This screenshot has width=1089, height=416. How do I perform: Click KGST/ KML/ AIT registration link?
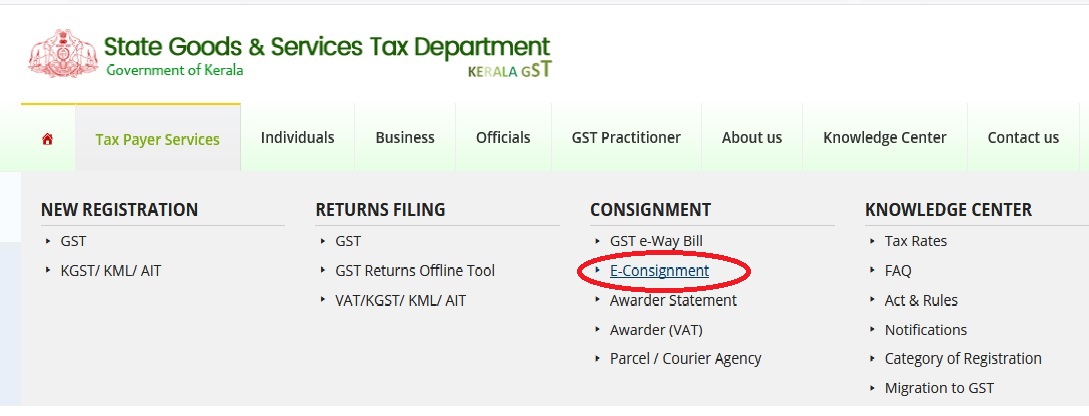[110, 271]
